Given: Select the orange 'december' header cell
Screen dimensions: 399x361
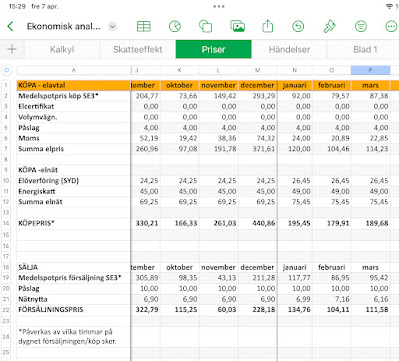Looking at the screenshot, I should click(257, 85).
